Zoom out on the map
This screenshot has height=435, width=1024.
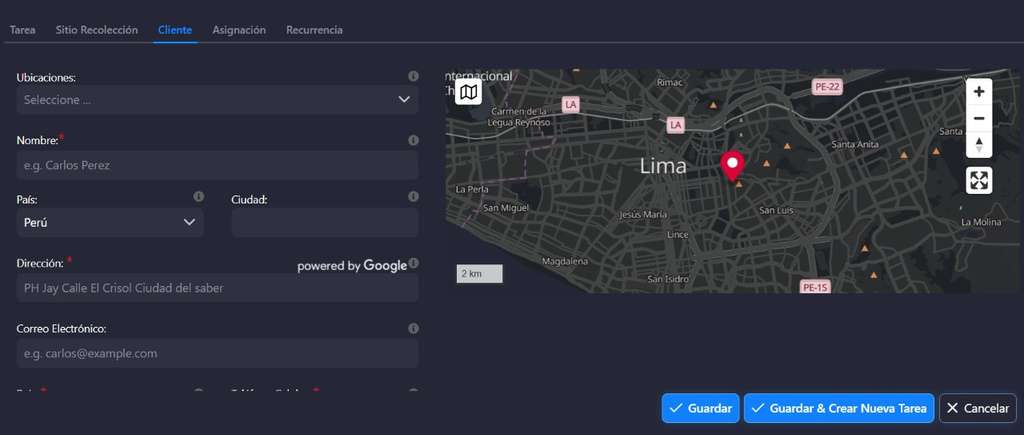tap(979, 118)
